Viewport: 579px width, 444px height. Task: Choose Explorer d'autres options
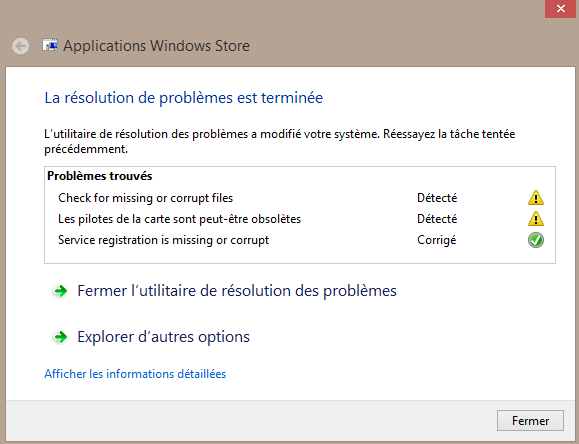(163, 337)
